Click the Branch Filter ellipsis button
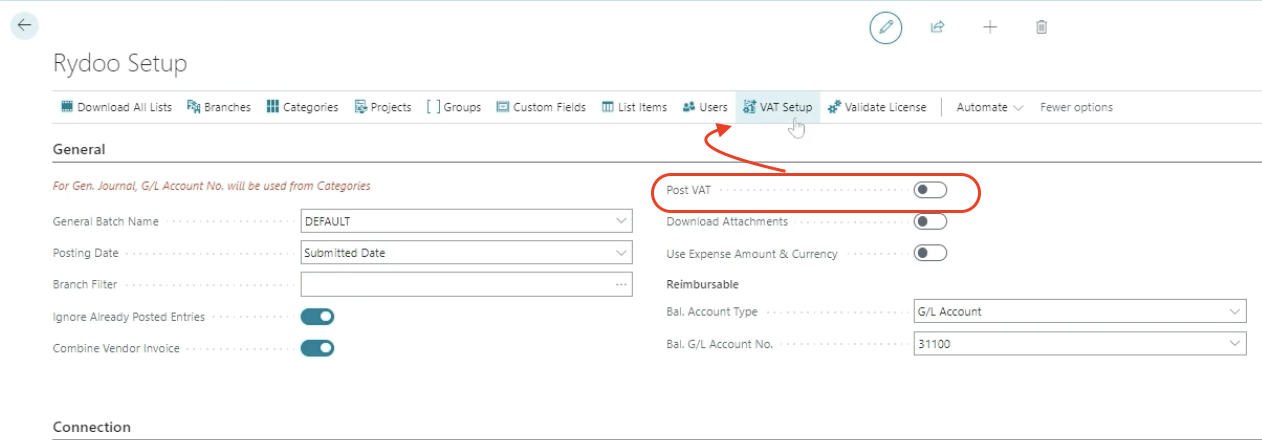The height and width of the screenshot is (440, 1262). point(622,285)
